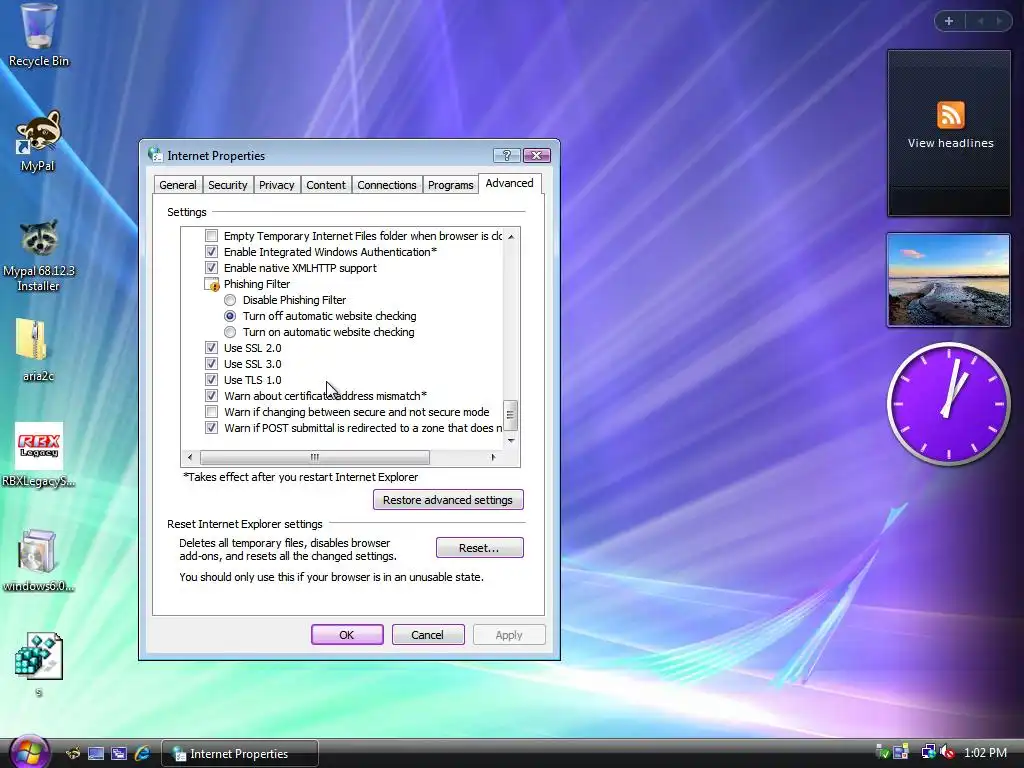Select Turn off automatic website checking
The image size is (1024, 768).
[230, 316]
